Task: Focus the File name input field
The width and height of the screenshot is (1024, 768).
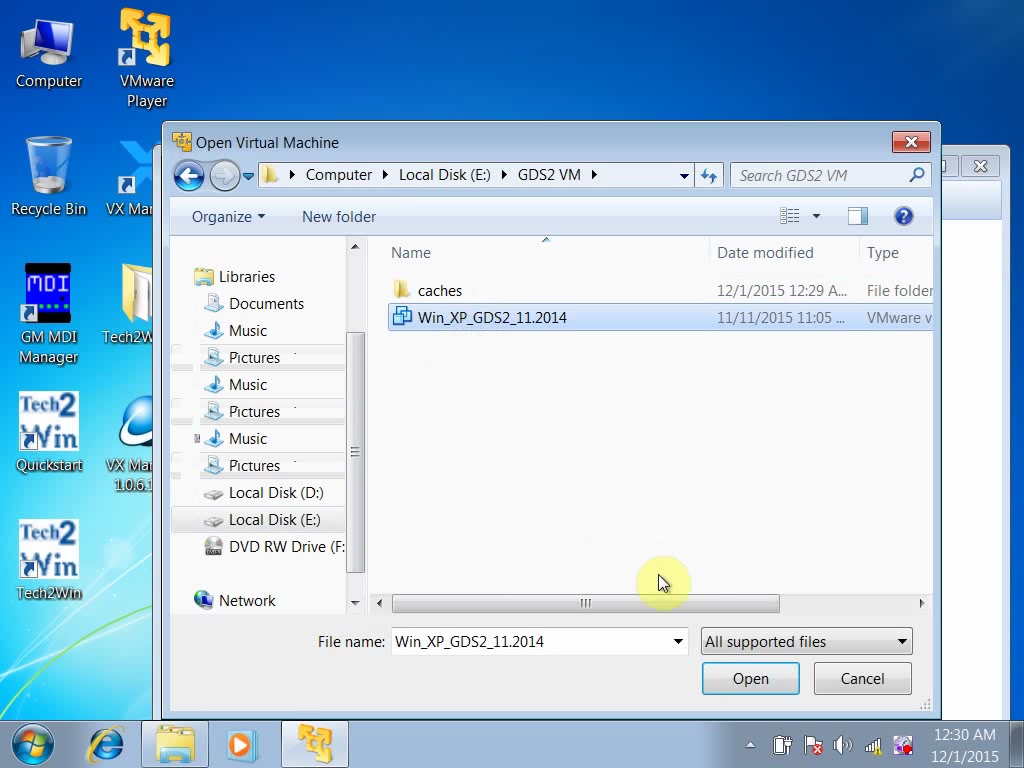Action: (539, 641)
